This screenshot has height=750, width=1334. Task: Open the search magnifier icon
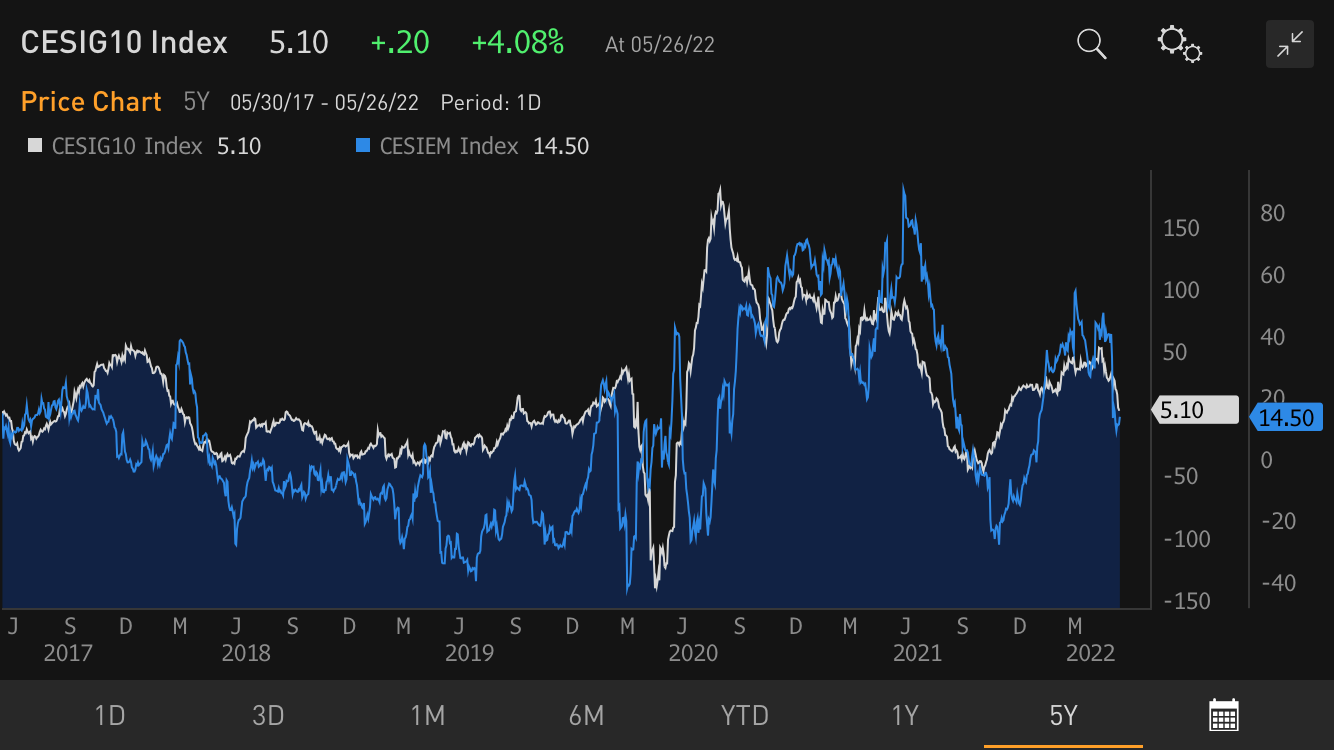1091,44
